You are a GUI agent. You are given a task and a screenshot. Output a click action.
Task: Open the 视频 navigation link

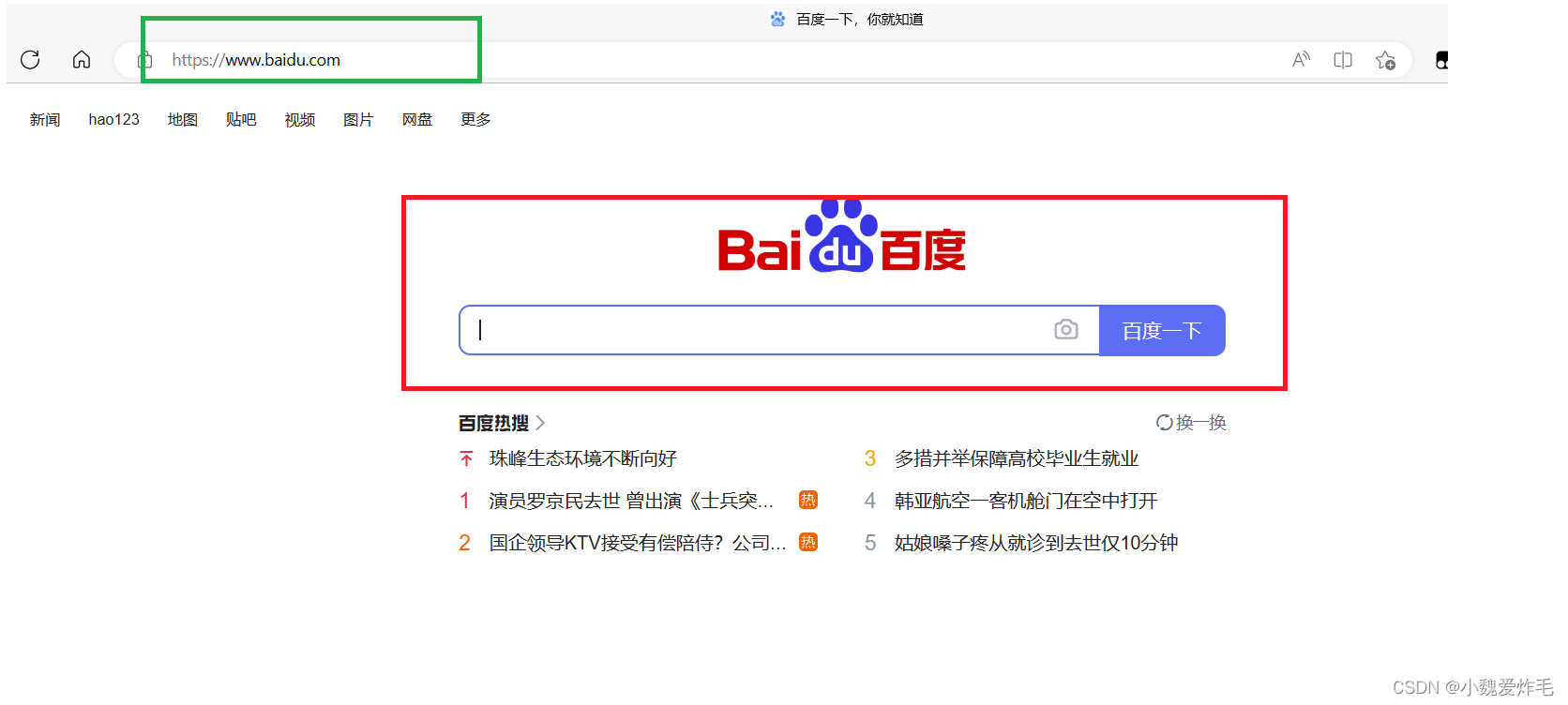click(300, 120)
